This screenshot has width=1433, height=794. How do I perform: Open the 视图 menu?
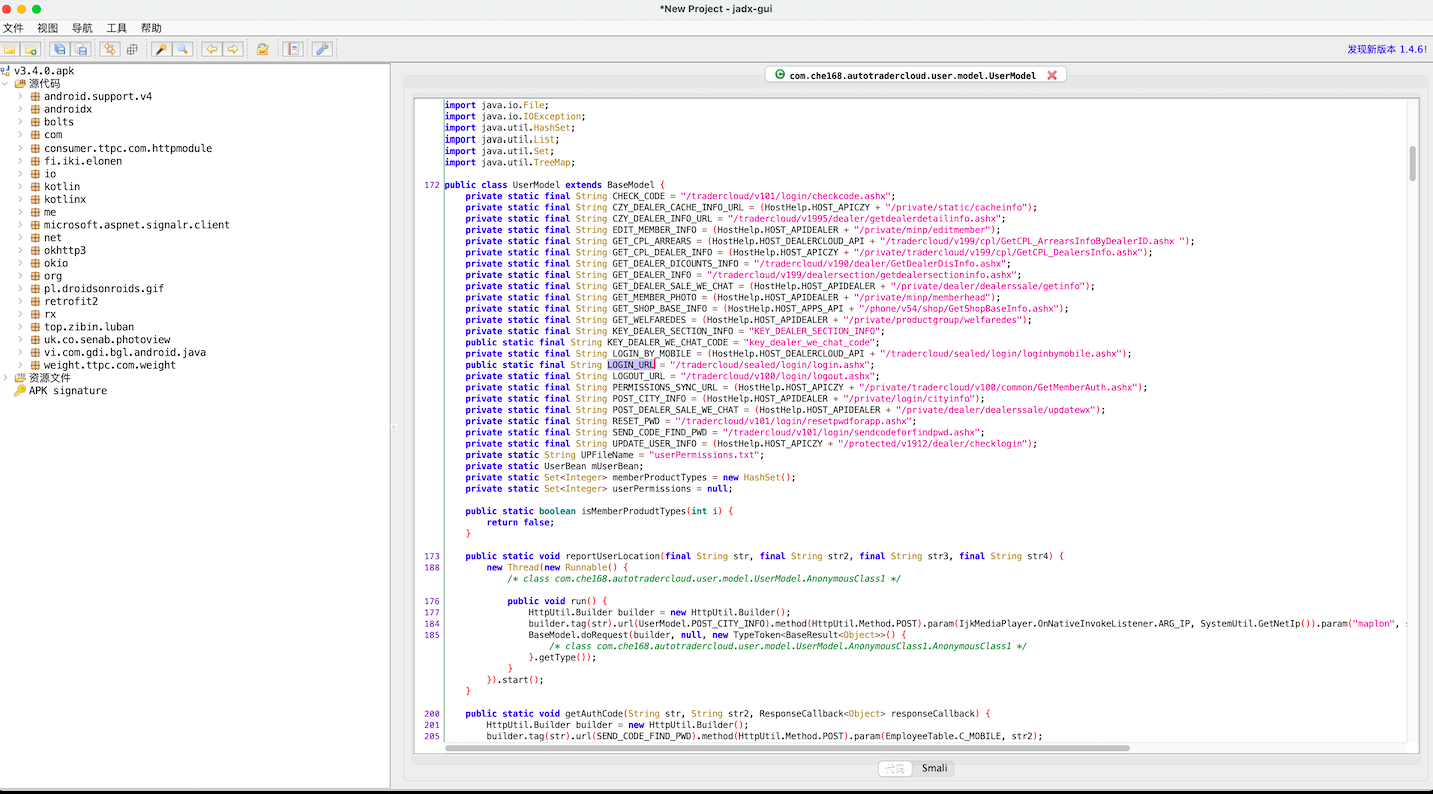(48, 28)
